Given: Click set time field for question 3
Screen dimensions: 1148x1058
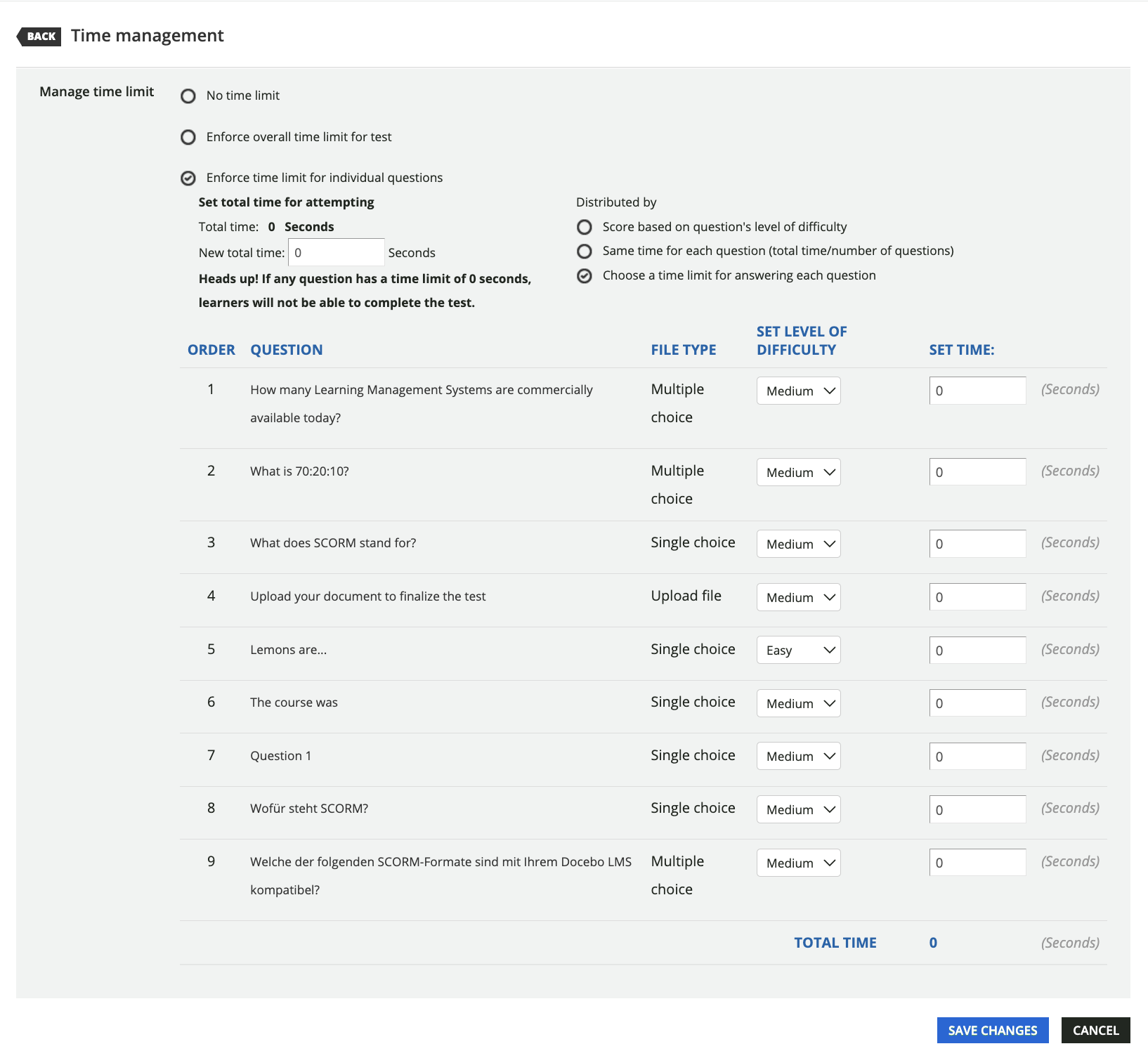Looking at the screenshot, I should click(x=978, y=544).
